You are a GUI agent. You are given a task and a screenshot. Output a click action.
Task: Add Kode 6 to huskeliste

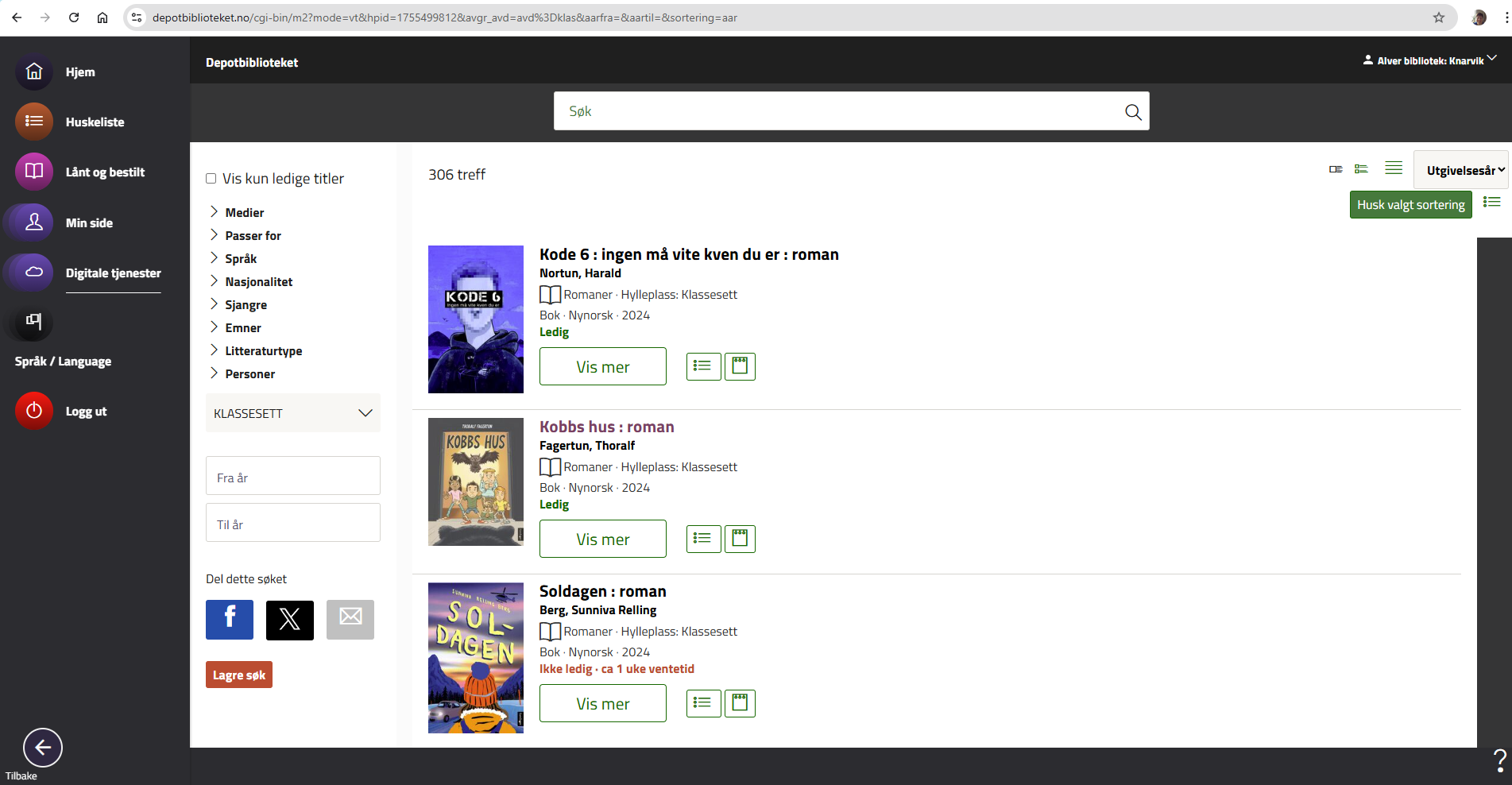(x=703, y=366)
